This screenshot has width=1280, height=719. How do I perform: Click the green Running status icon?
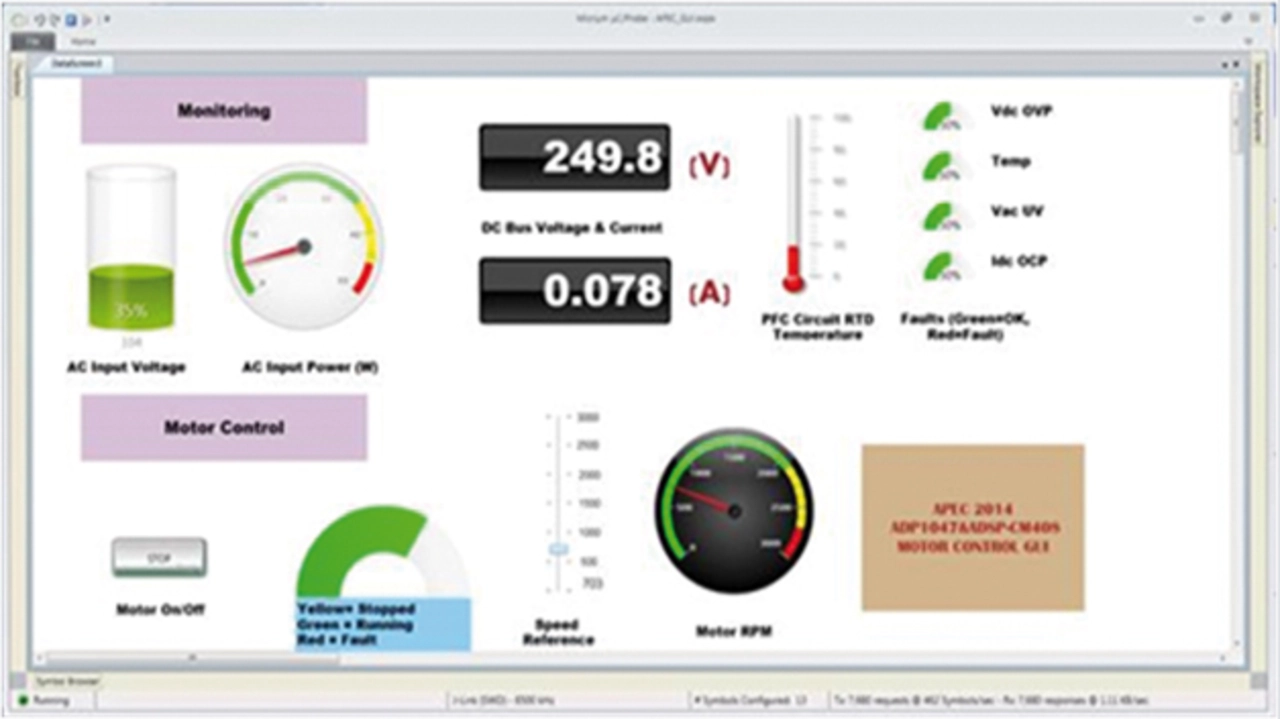pyautogui.click(x=23, y=701)
